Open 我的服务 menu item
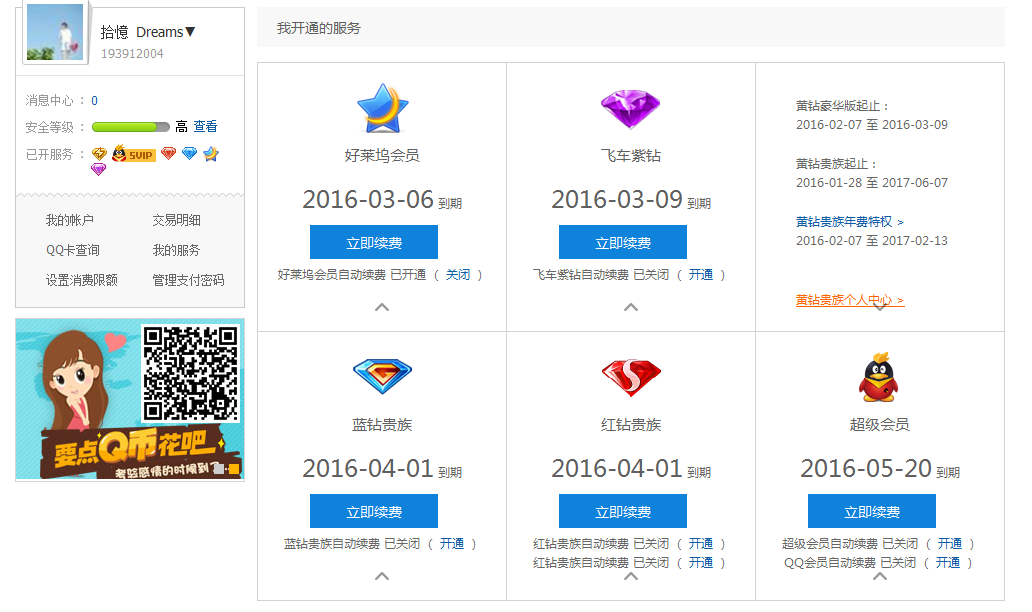The image size is (1032, 612). point(176,250)
